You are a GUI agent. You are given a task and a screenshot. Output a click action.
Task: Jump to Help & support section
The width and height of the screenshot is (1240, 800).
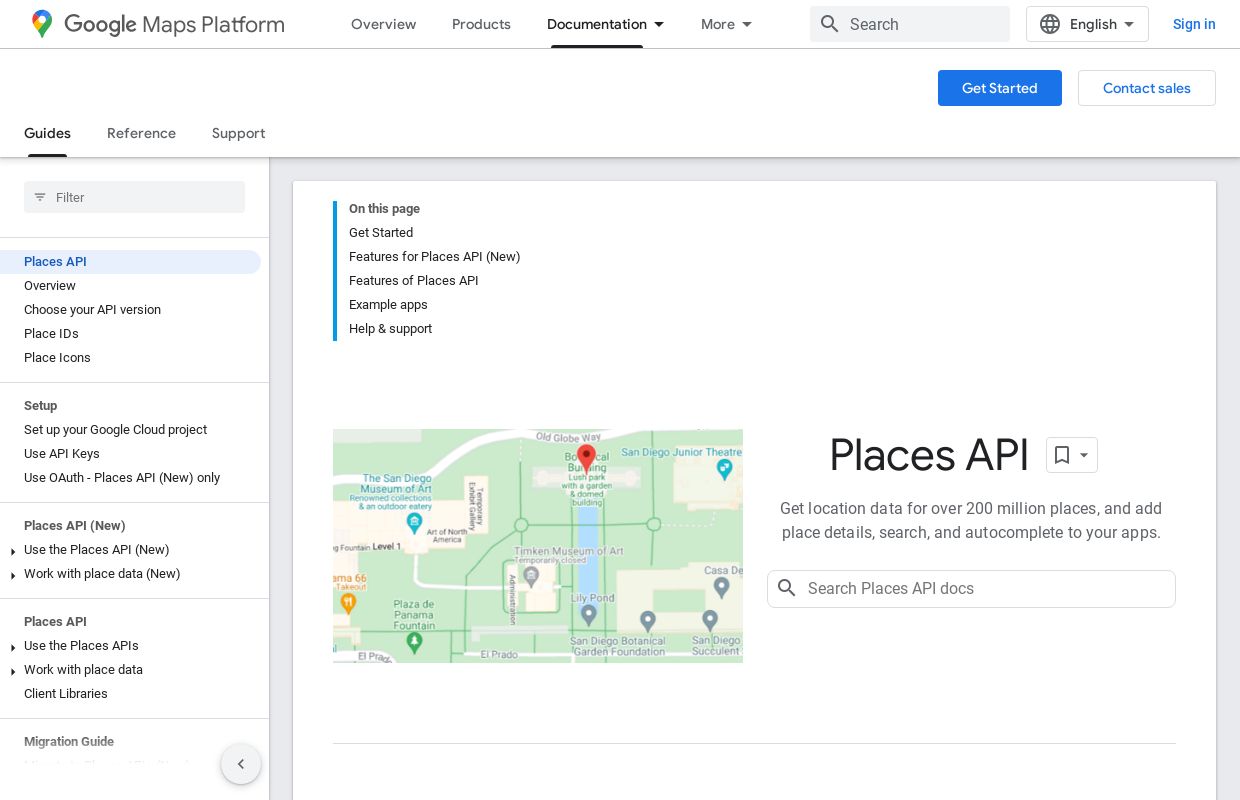point(390,328)
